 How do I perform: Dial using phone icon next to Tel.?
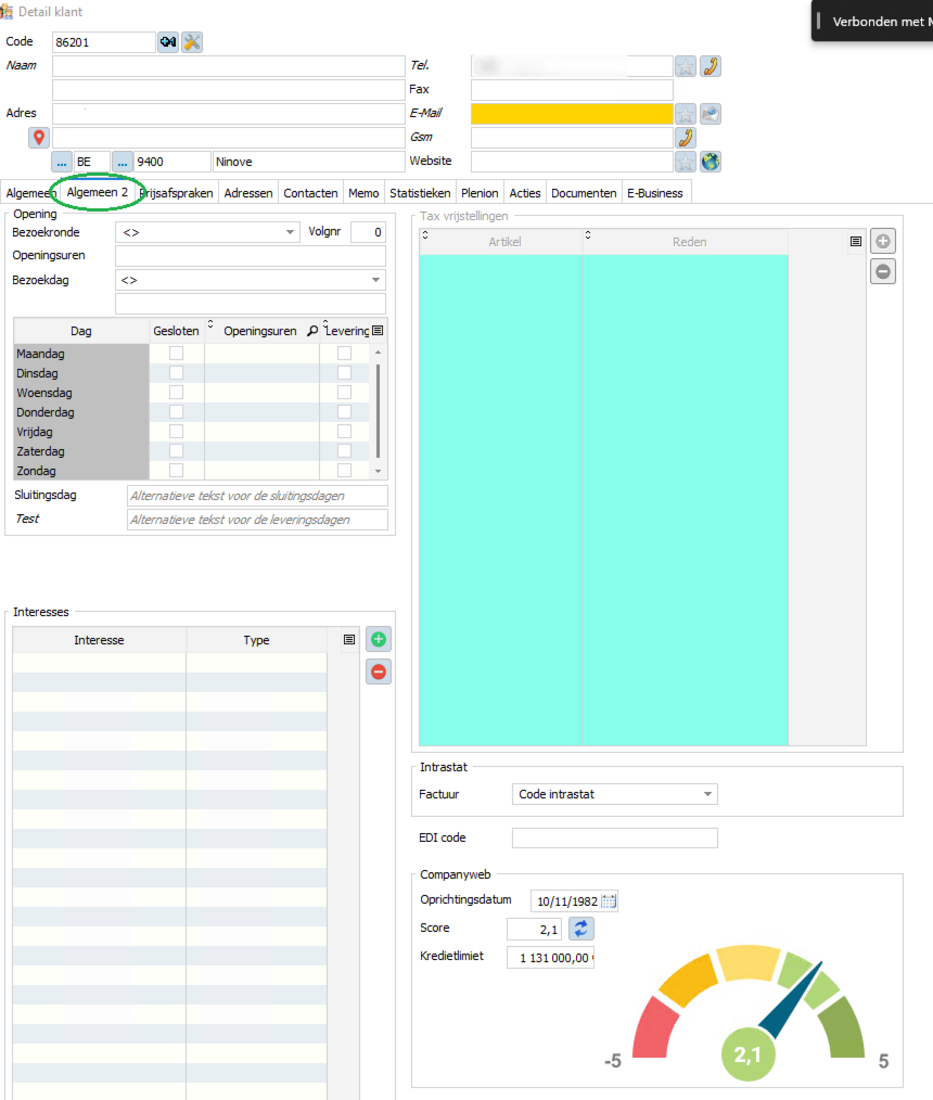click(x=710, y=67)
